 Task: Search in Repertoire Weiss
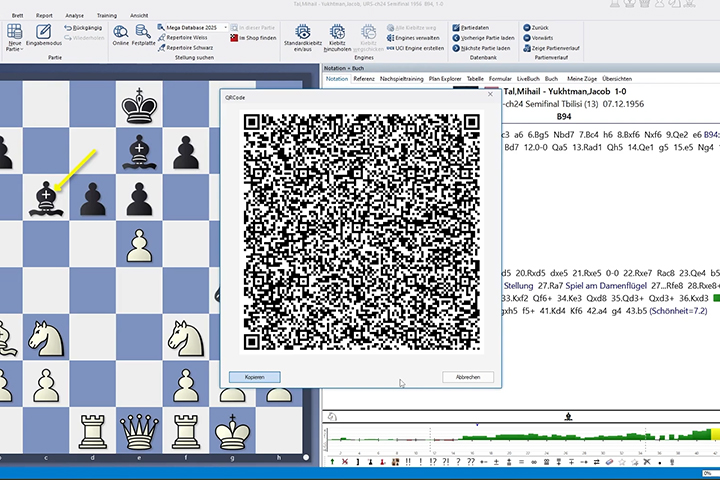(183, 38)
